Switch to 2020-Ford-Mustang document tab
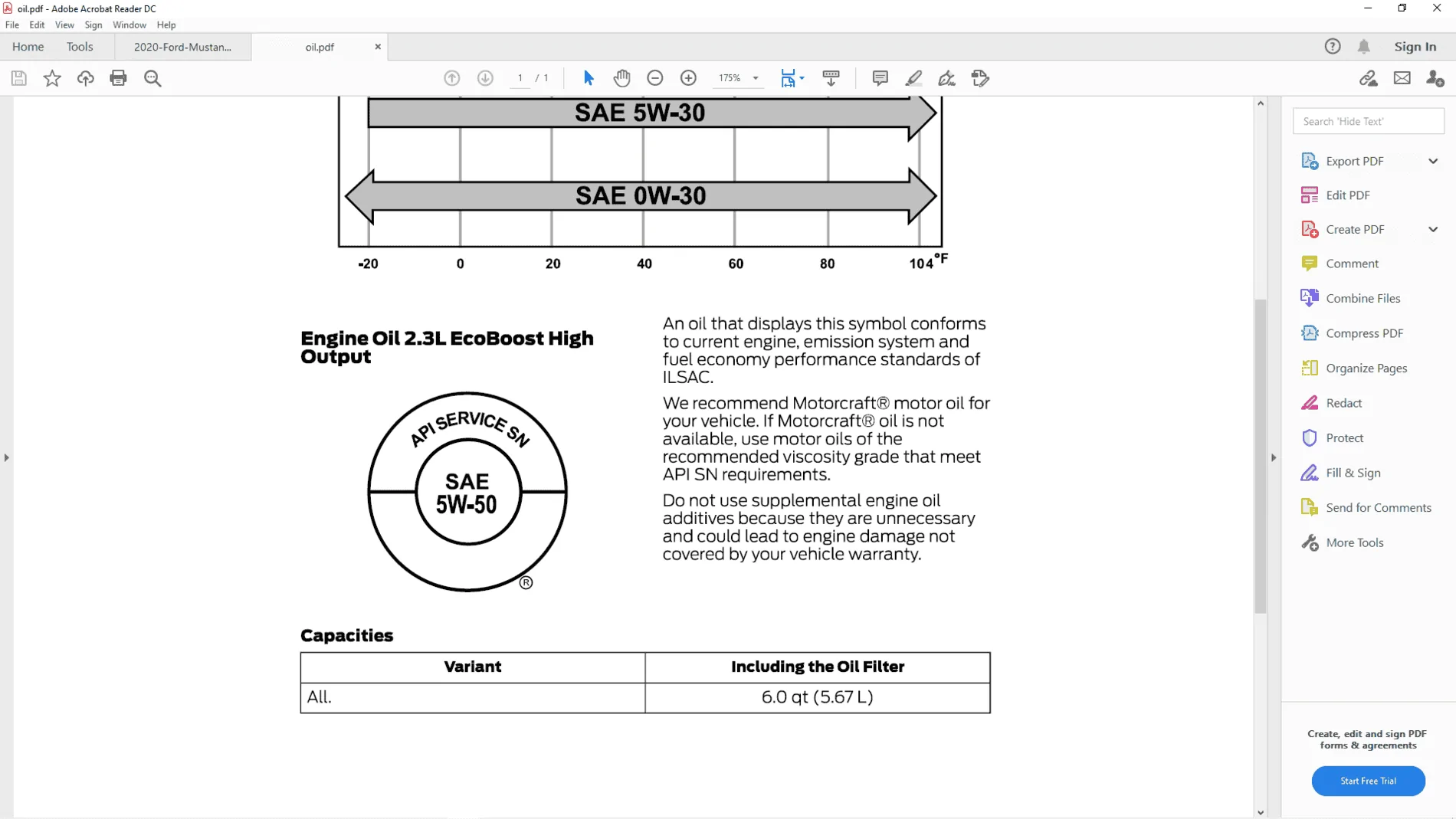The image size is (1456, 819). 182,47
